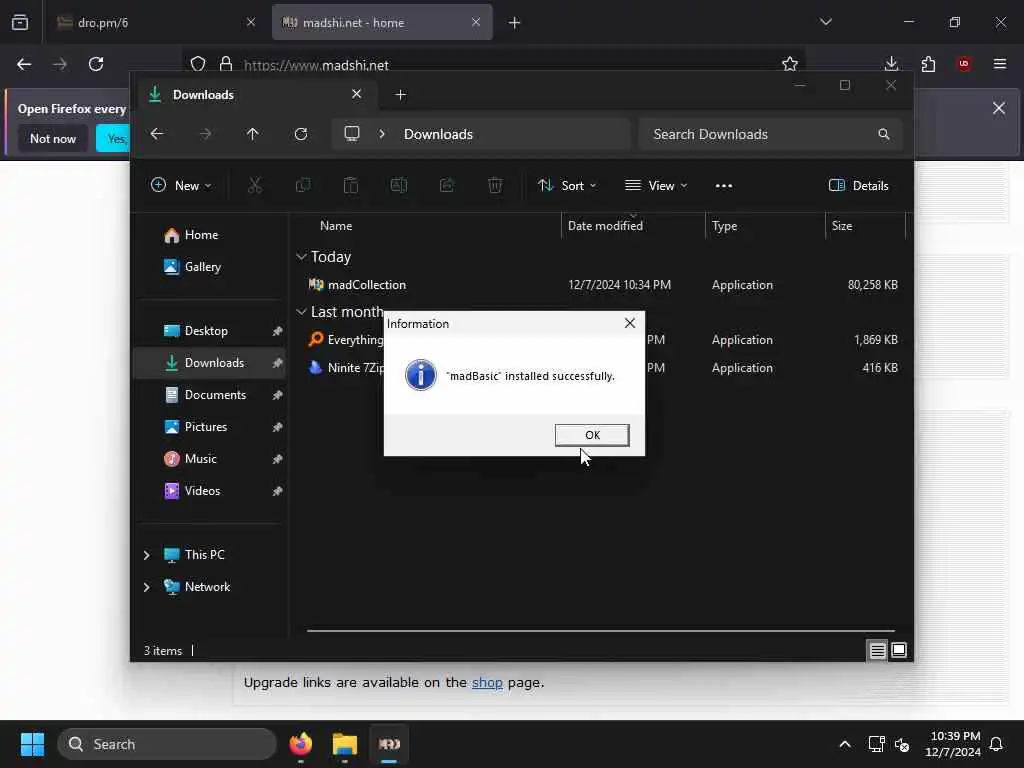Click the madCollection installer taskbar icon

(x=389, y=744)
